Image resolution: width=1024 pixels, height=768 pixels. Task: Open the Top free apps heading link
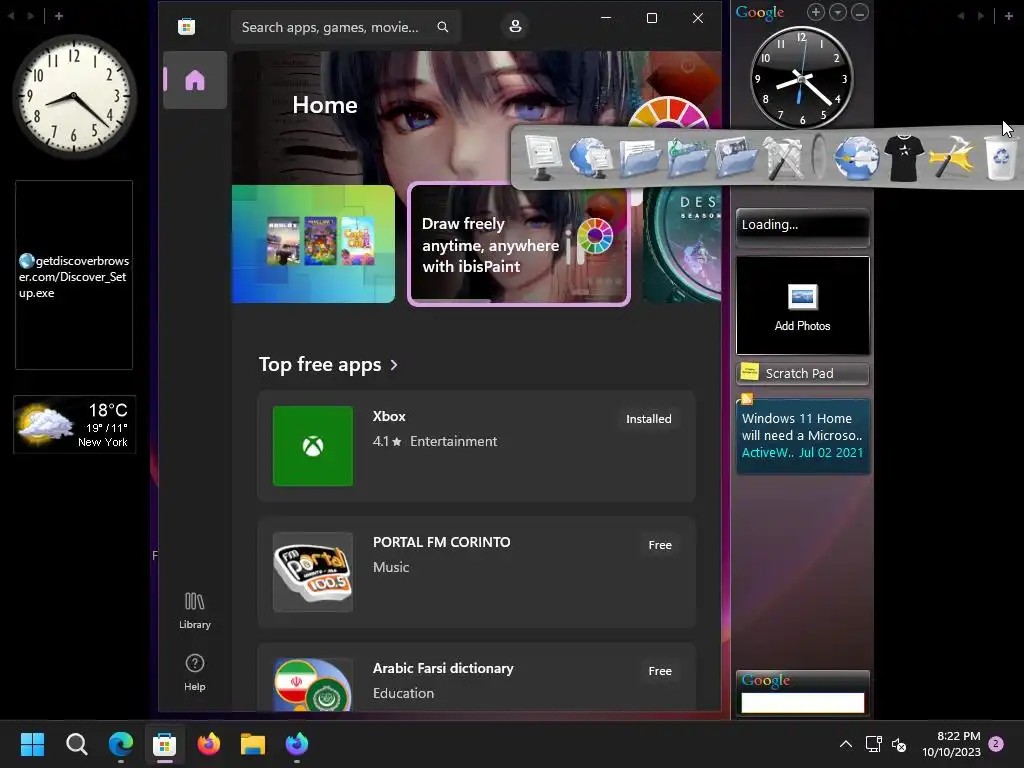320,364
